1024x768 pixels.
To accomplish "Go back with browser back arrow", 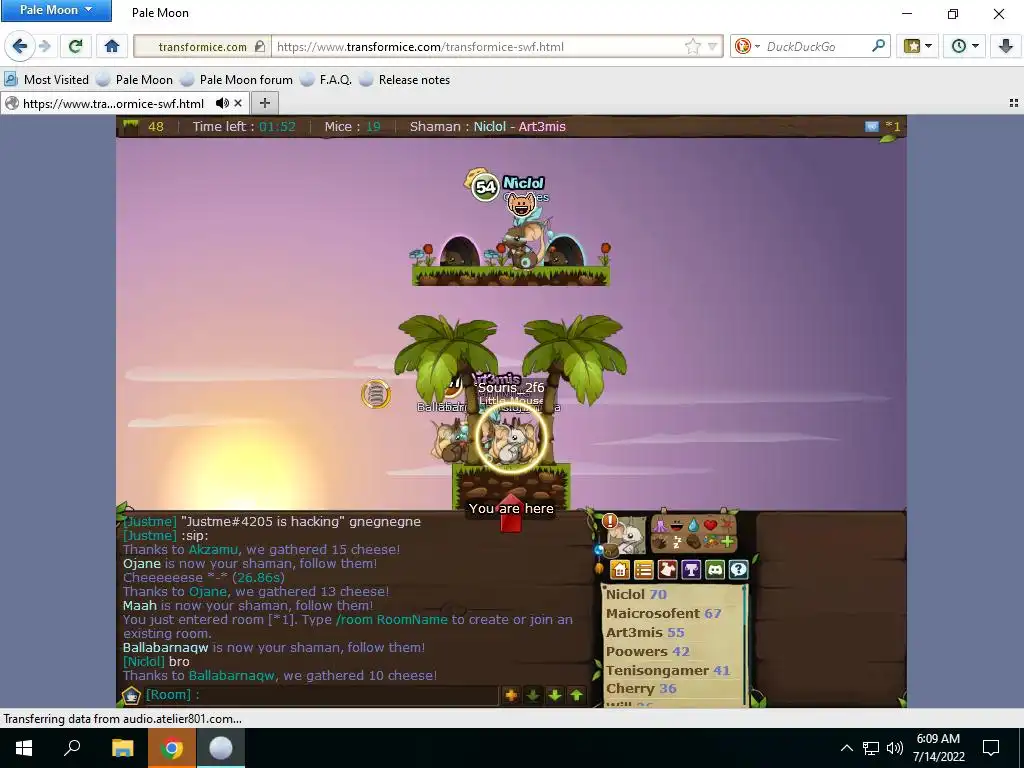I will coord(20,46).
